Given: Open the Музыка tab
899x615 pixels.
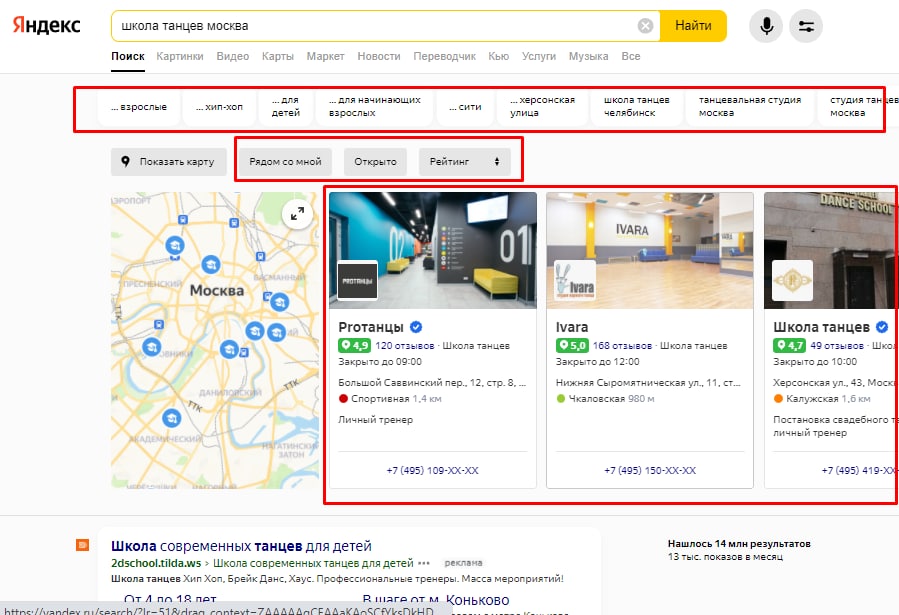Looking at the screenshot, I should [589, 56].
